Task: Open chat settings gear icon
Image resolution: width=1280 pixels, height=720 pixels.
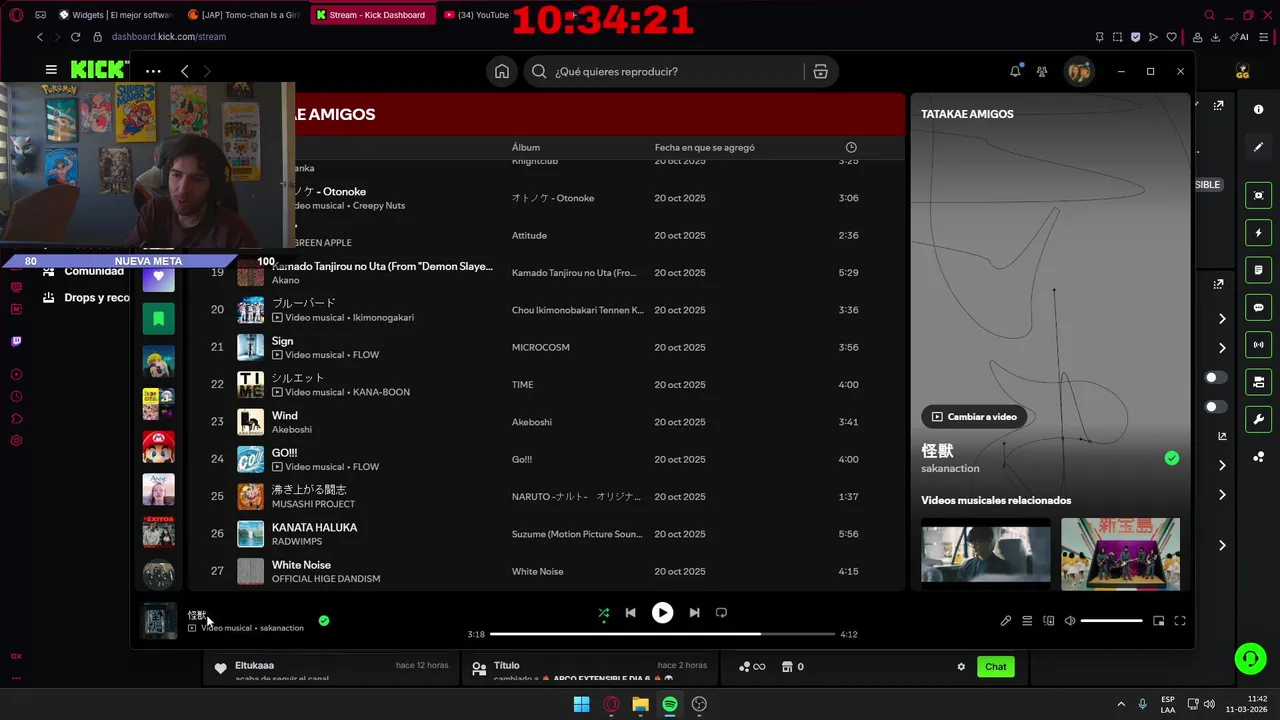Action: click(961, 667)
